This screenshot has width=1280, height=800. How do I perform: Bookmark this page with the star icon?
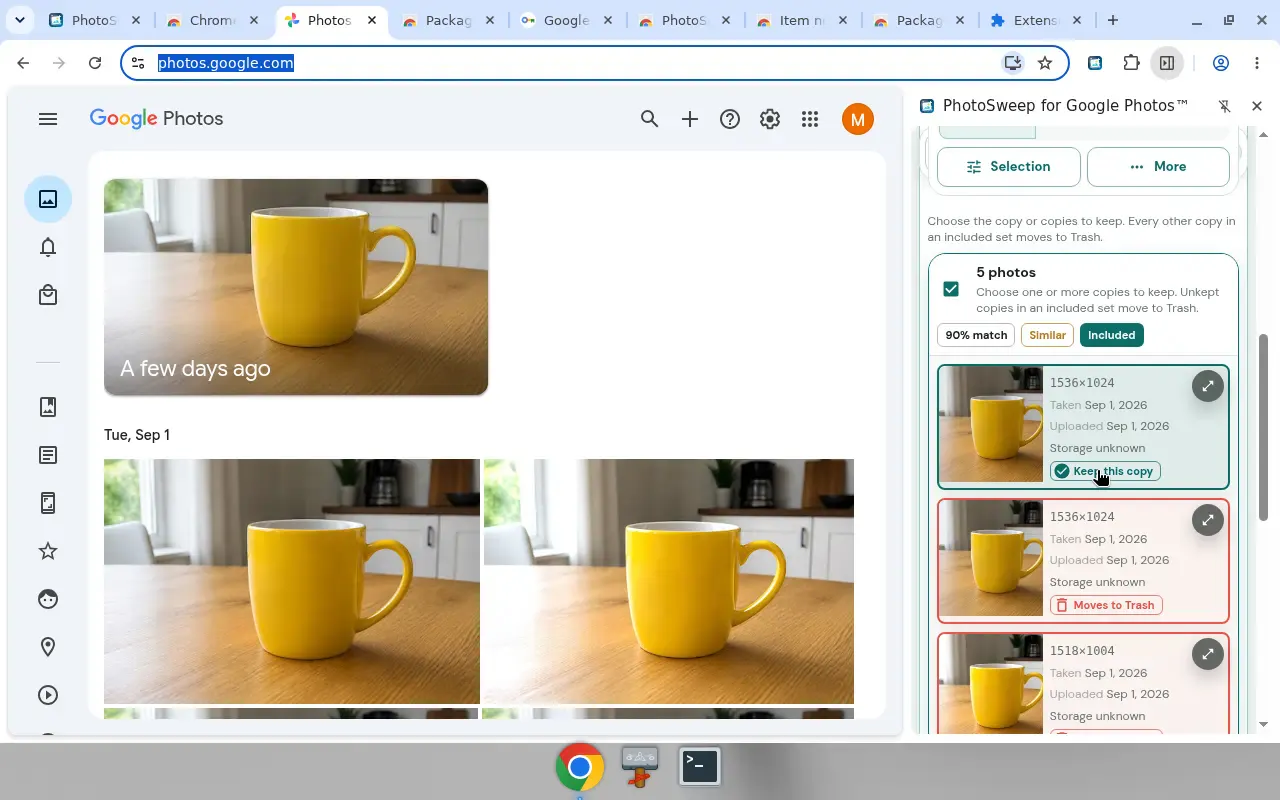1045,63
